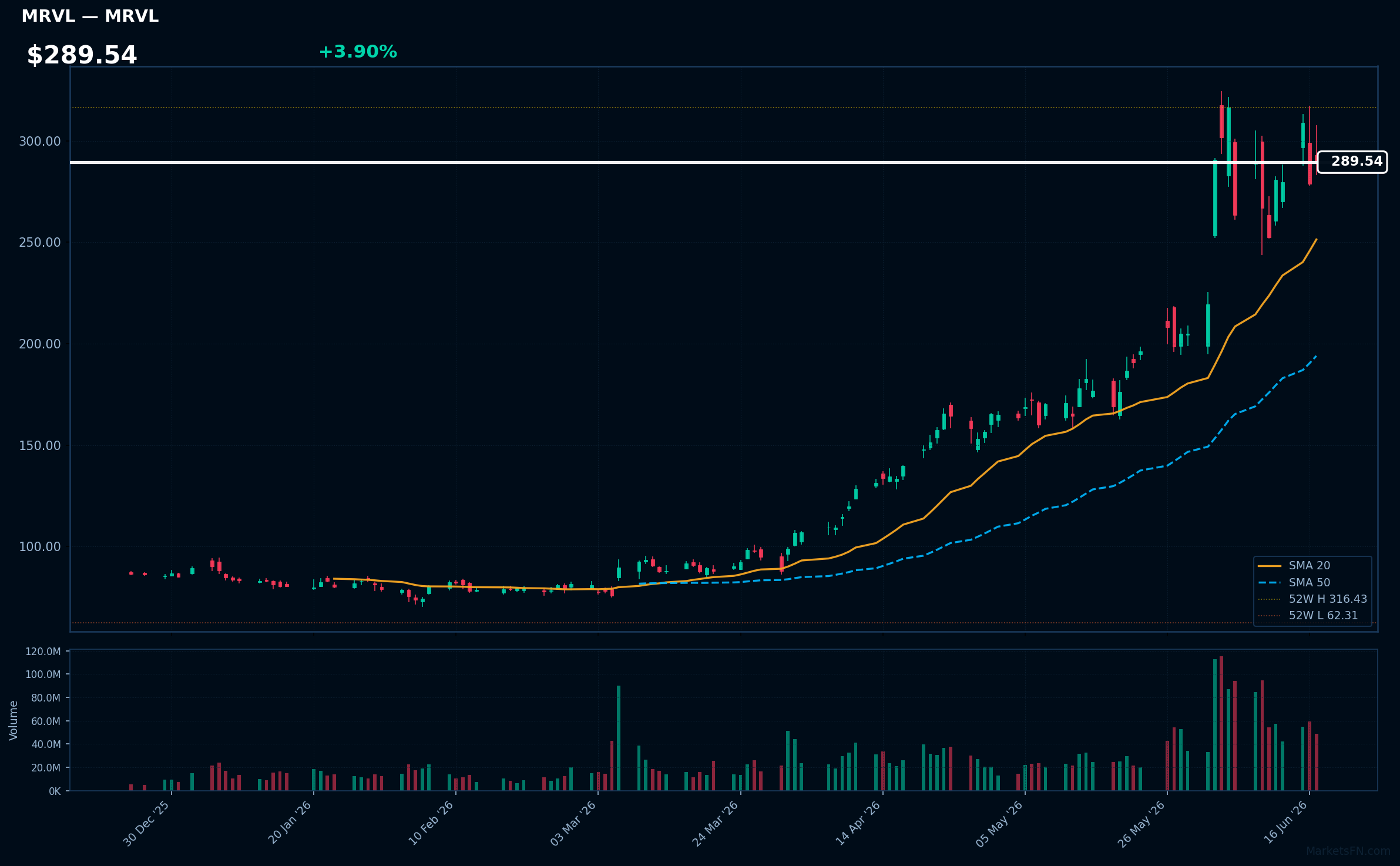Click the 03 Mar '26 date label
The image size is (1400, 866).
573,824
